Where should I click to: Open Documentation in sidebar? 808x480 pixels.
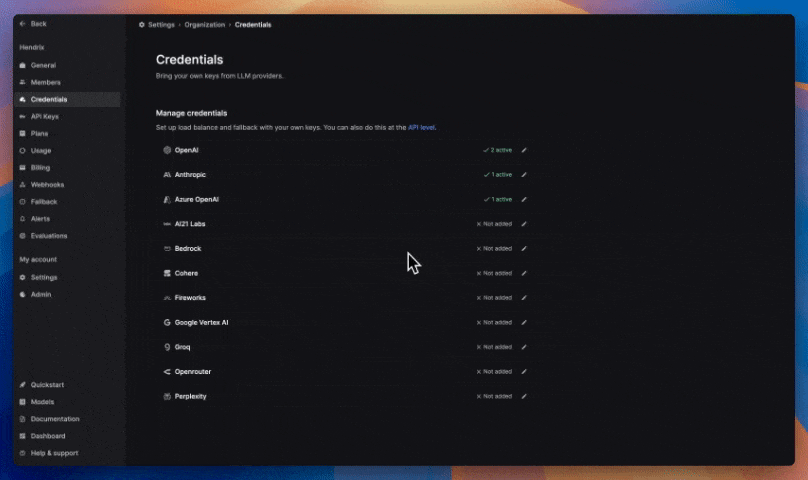coord(67,419)
